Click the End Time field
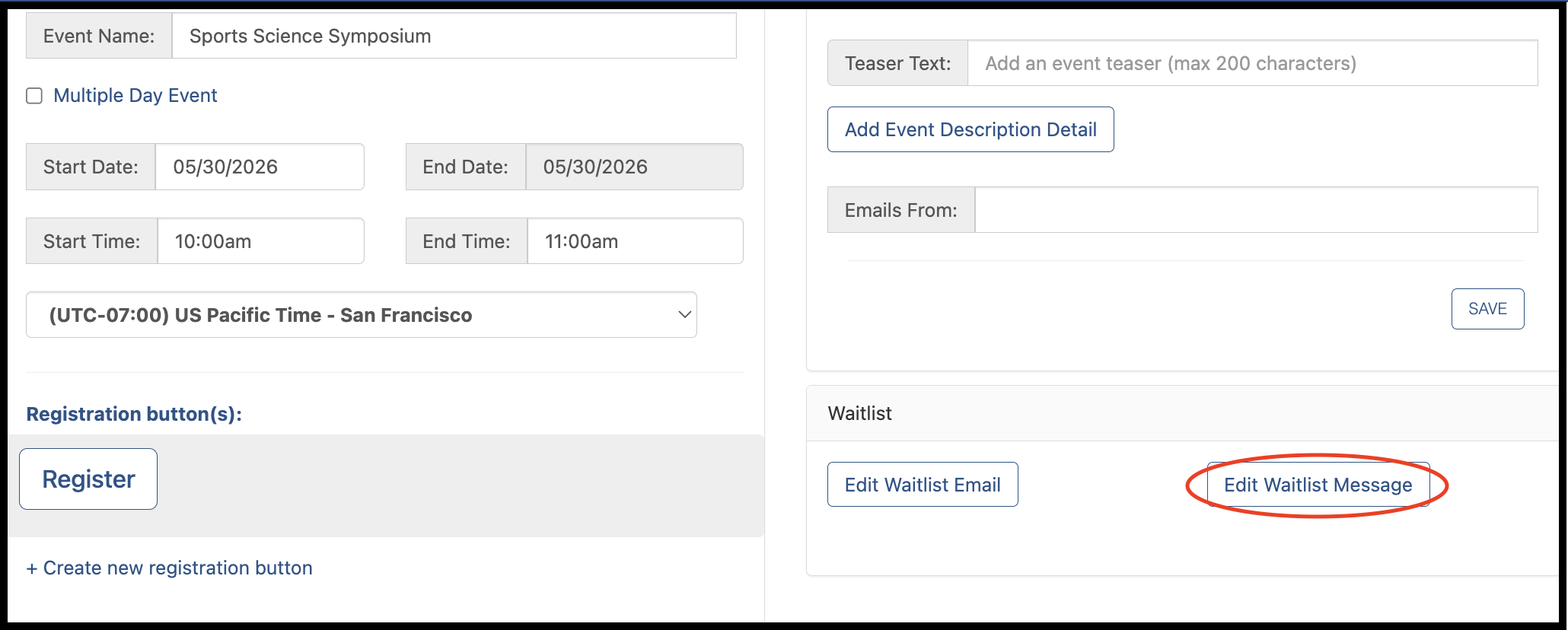Screen dimensions: 1568x630 click(x=635, y=241)
